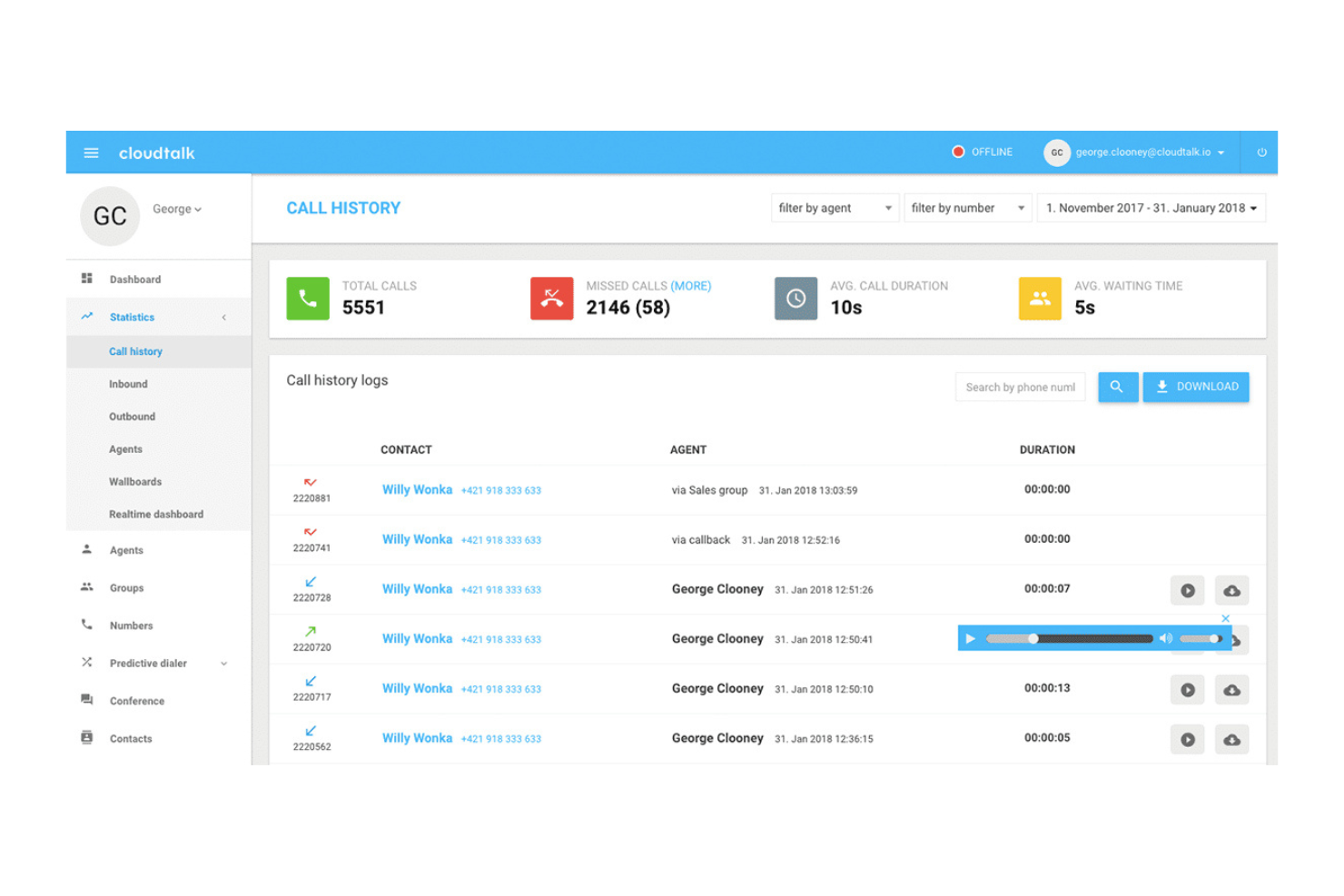Open the Wallboards section
The width and height of the screenshot is (1344, 896).
tap(134, 481)
